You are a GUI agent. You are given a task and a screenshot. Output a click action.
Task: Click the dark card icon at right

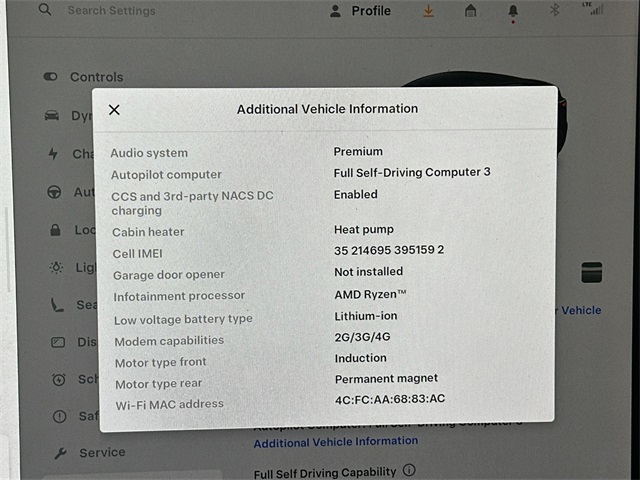[x=591, y=273]
